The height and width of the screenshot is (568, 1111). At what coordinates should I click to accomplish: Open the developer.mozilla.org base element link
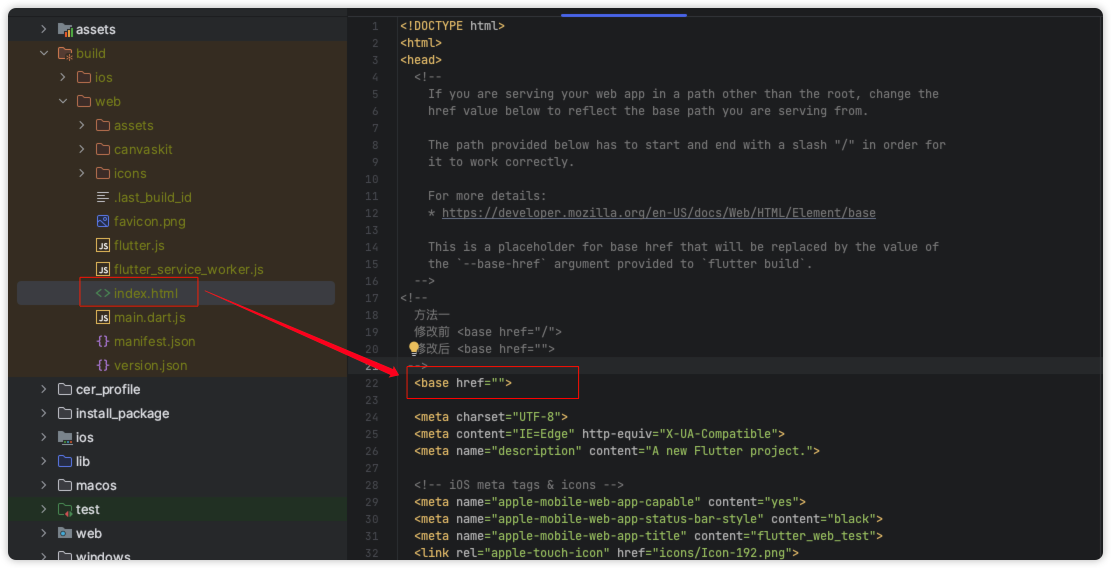click(x=658, y=213)
